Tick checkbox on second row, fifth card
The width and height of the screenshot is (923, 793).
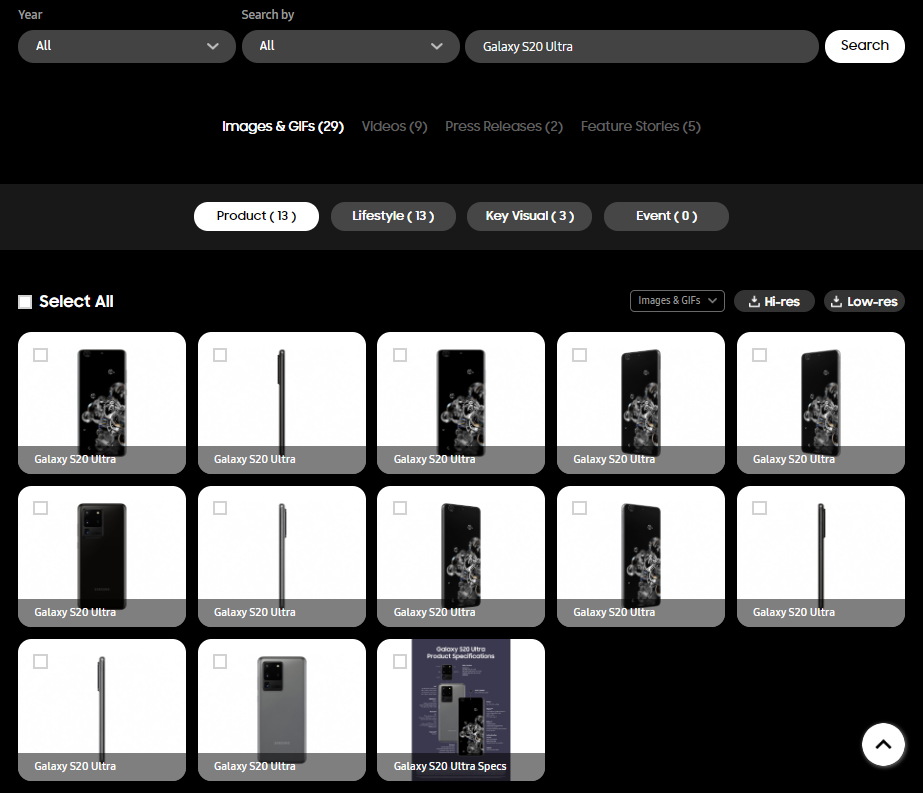[759, 507]
